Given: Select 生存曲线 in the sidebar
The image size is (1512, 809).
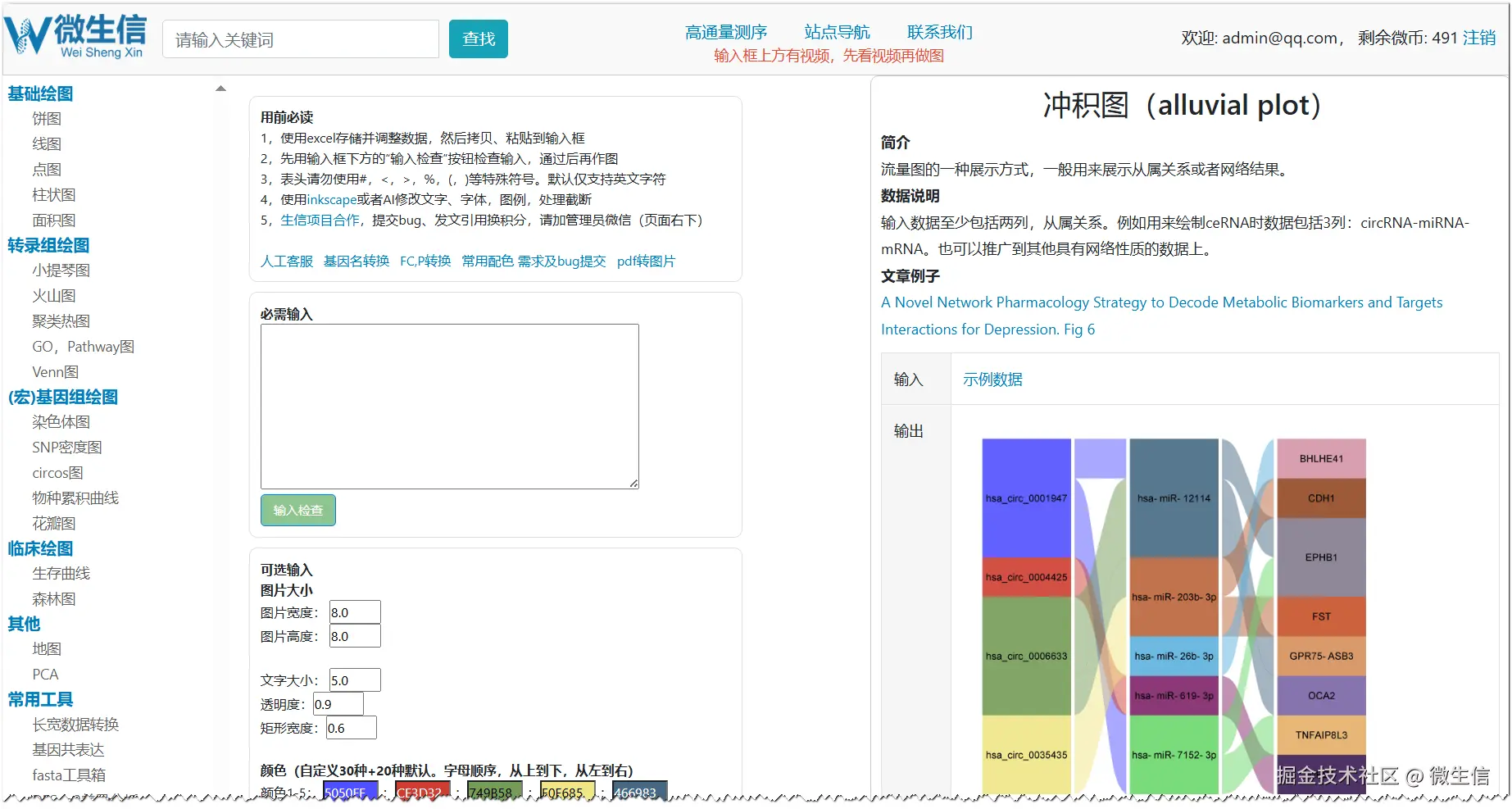Looking at the screenshot, I should pyautogui.click(x=61, y=574).
